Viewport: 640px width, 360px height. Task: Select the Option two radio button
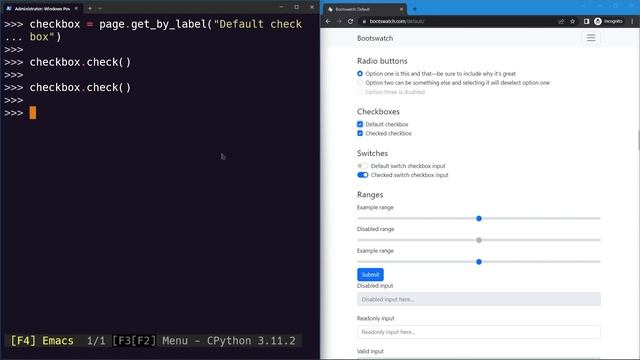click(x=360, y=82)
